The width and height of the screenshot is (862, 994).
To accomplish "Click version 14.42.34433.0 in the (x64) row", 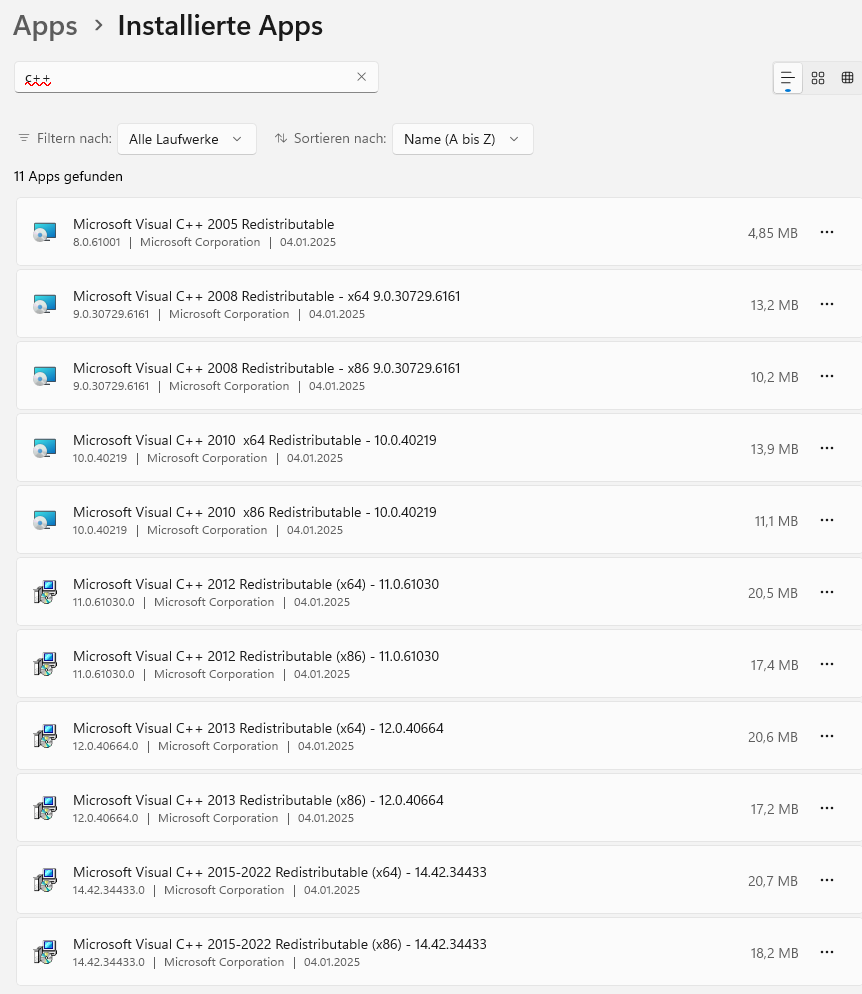I will (108, 890).
